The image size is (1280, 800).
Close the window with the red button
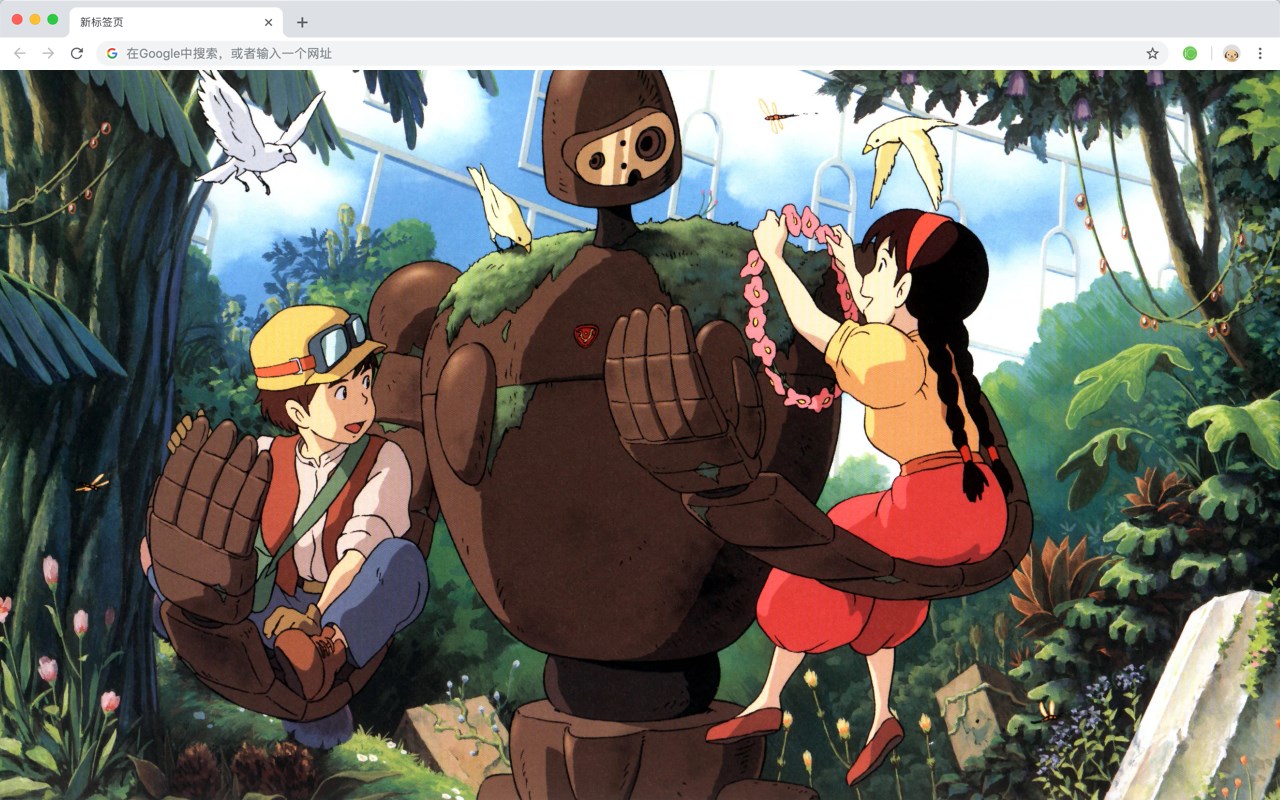click(x=17, y=20)
